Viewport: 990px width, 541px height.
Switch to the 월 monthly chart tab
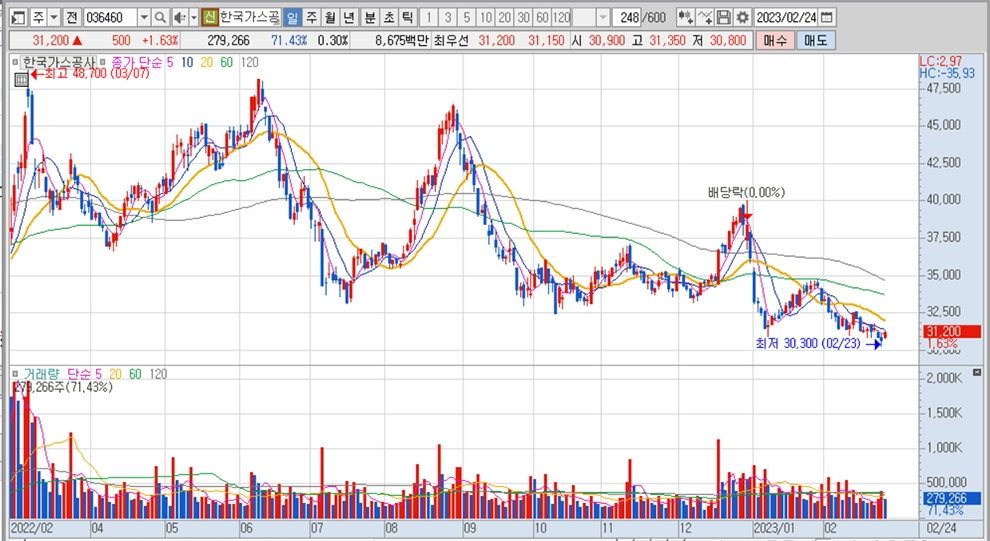(329, 18)
